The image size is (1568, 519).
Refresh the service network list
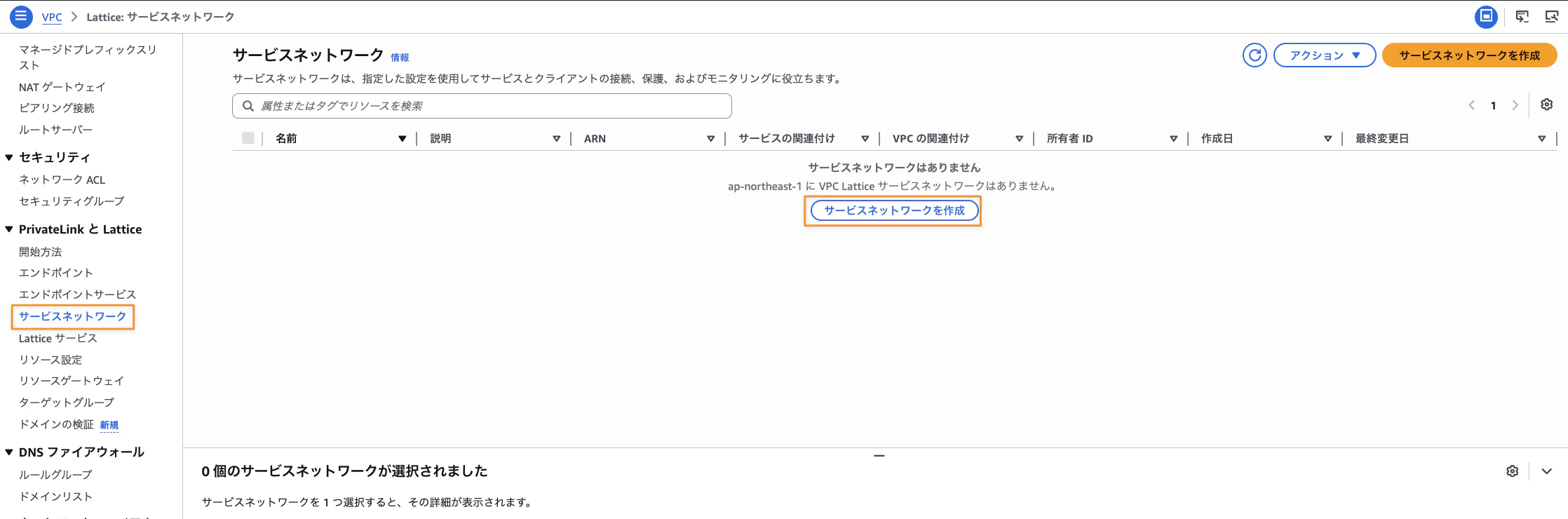(x=1255, y=55)
